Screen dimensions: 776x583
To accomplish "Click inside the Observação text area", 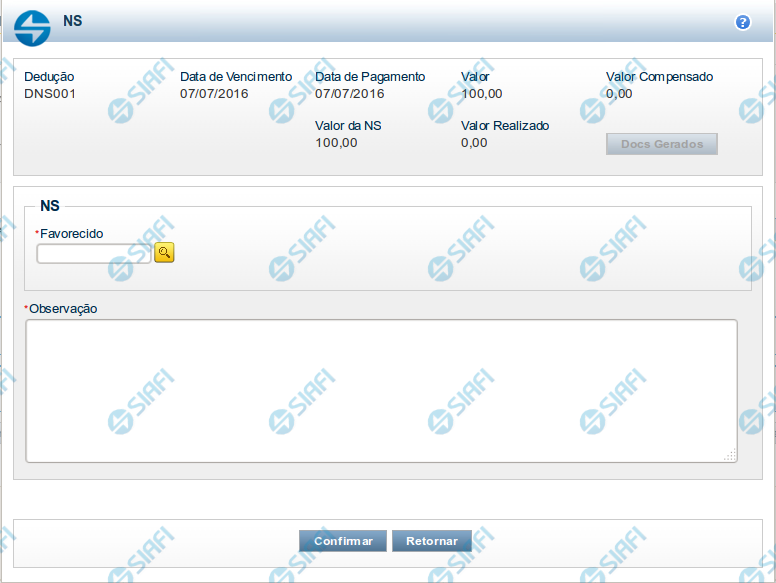I will coord(380,390).
